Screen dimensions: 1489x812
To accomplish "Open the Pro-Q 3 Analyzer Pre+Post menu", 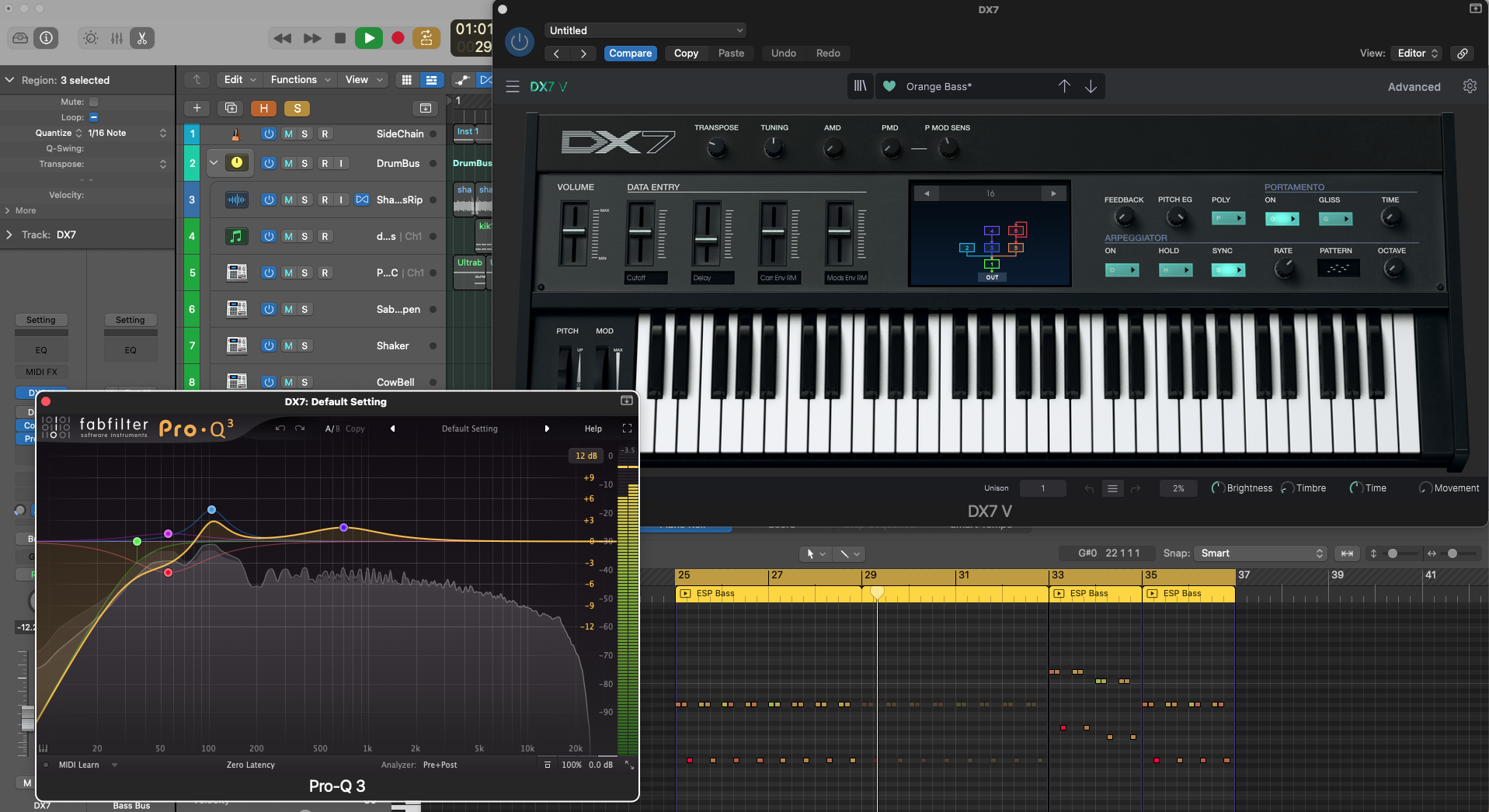I will point(440,765).
